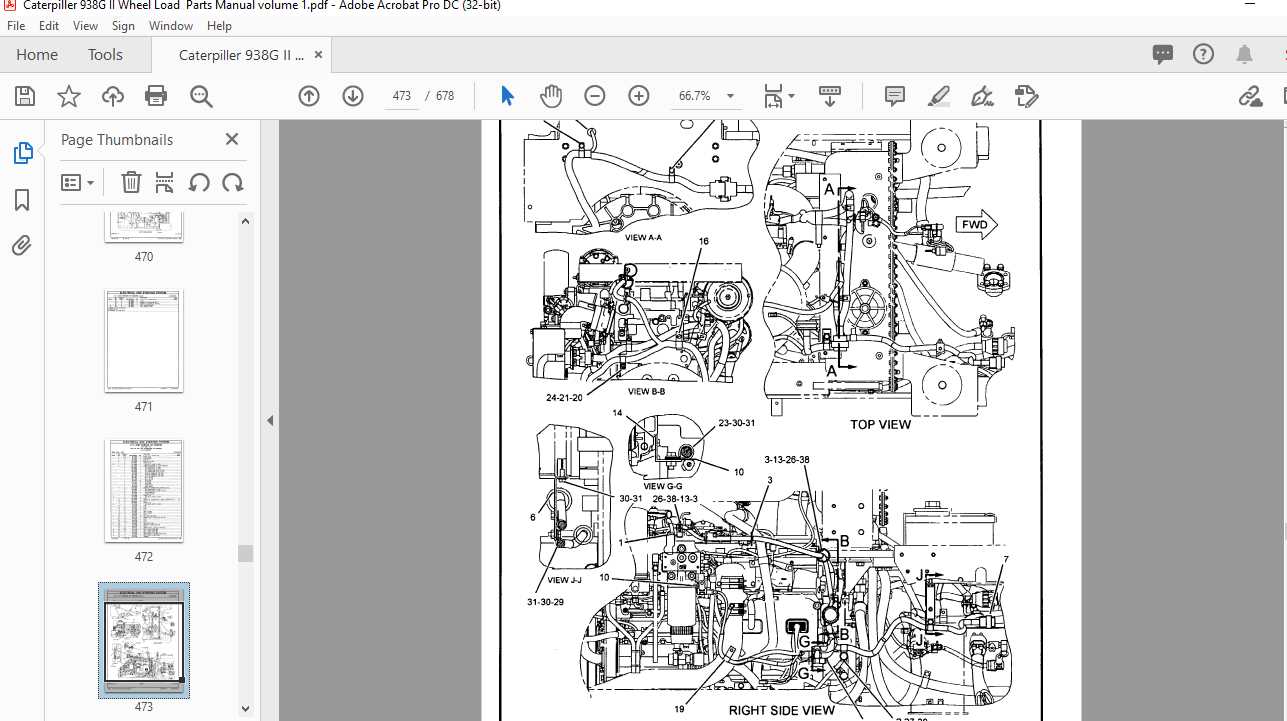Print the document with the printer icon
This screenshot has height=721, width=1287.
156,96
